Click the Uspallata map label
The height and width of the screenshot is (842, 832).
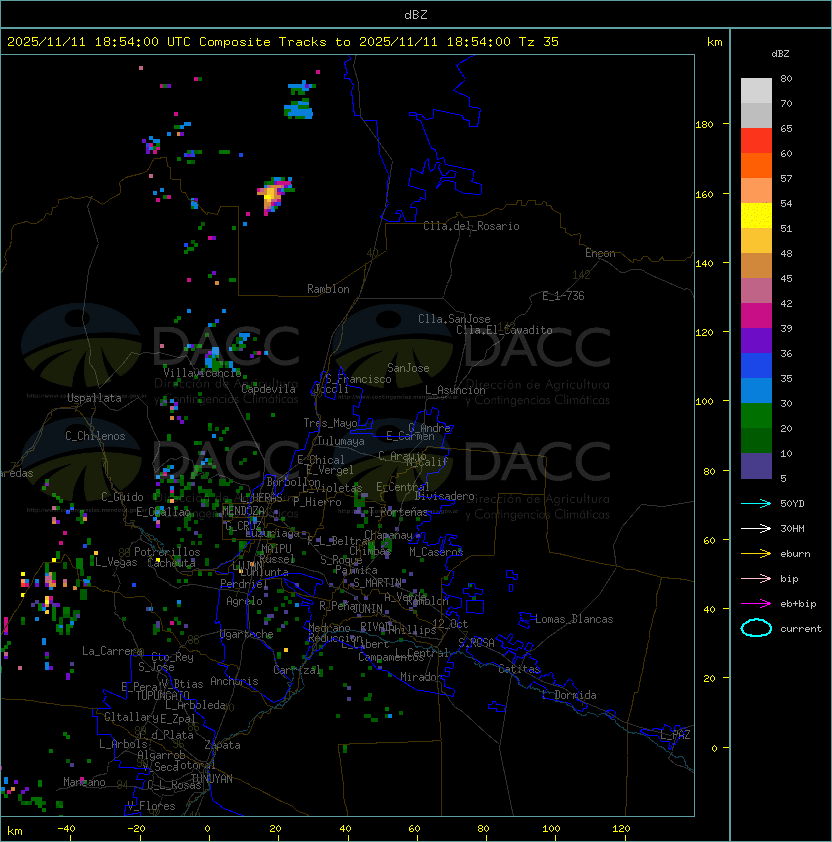[94, 398]
